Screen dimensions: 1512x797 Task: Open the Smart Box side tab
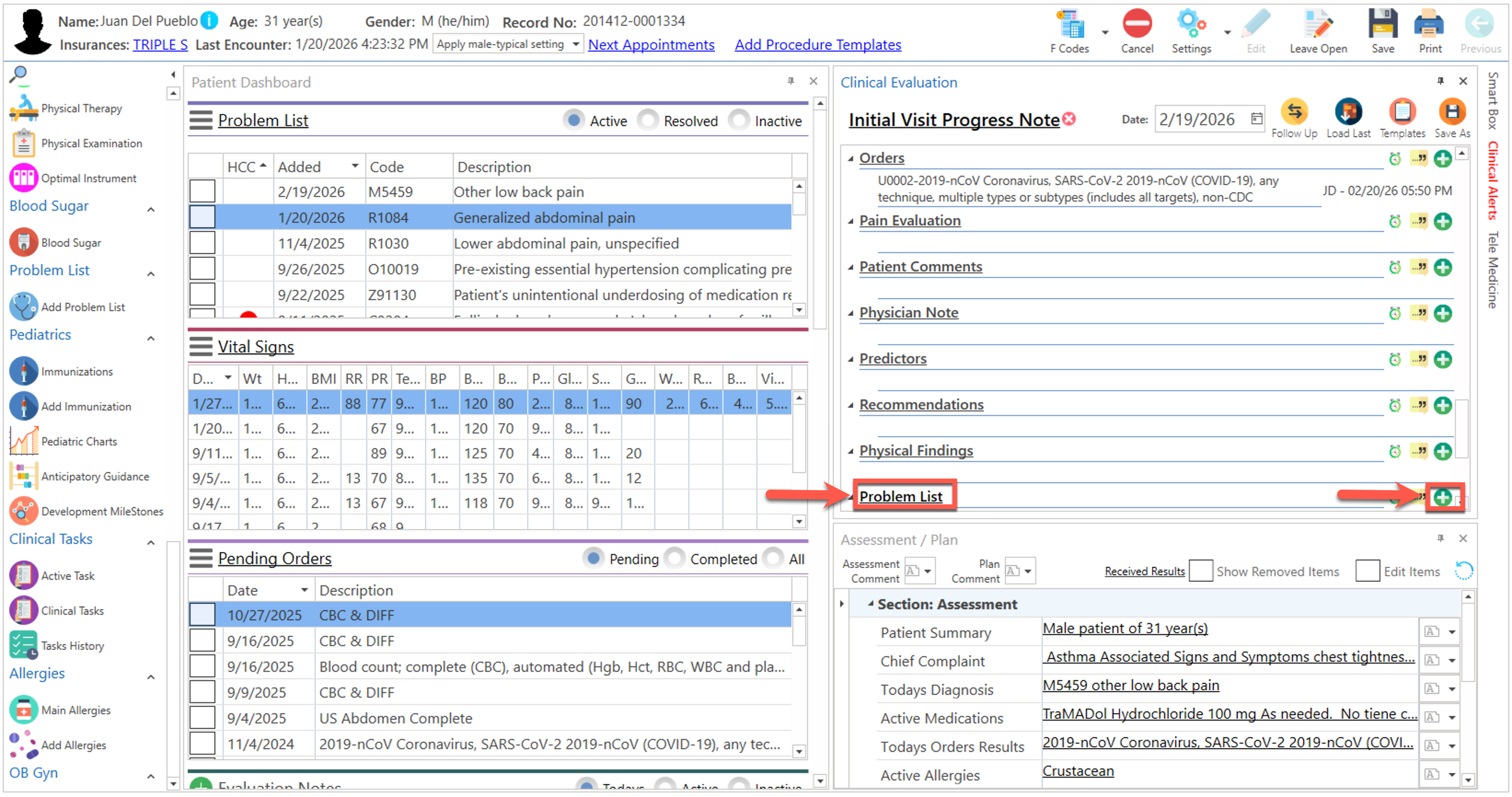click(x=1493, y=100)
